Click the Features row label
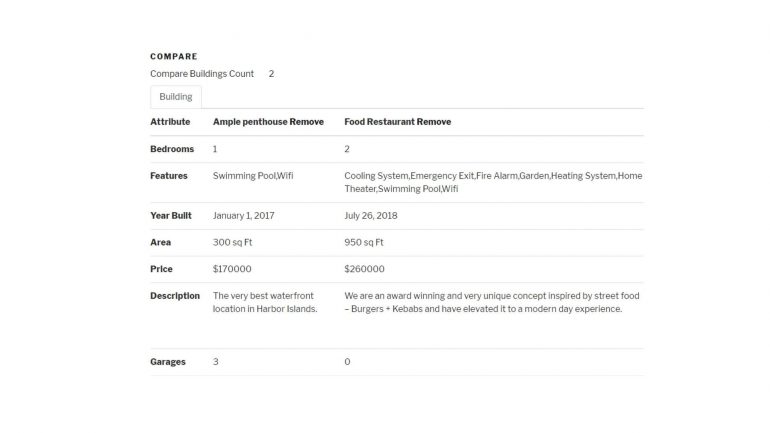 tap(169, 176)
